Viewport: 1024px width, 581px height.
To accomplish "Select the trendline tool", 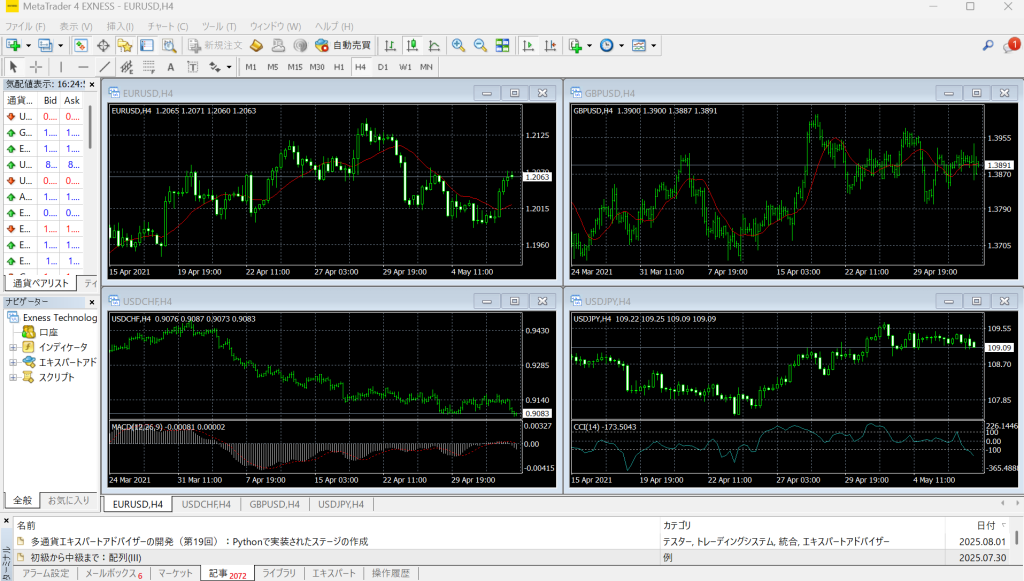I will [x=104, y=67].
